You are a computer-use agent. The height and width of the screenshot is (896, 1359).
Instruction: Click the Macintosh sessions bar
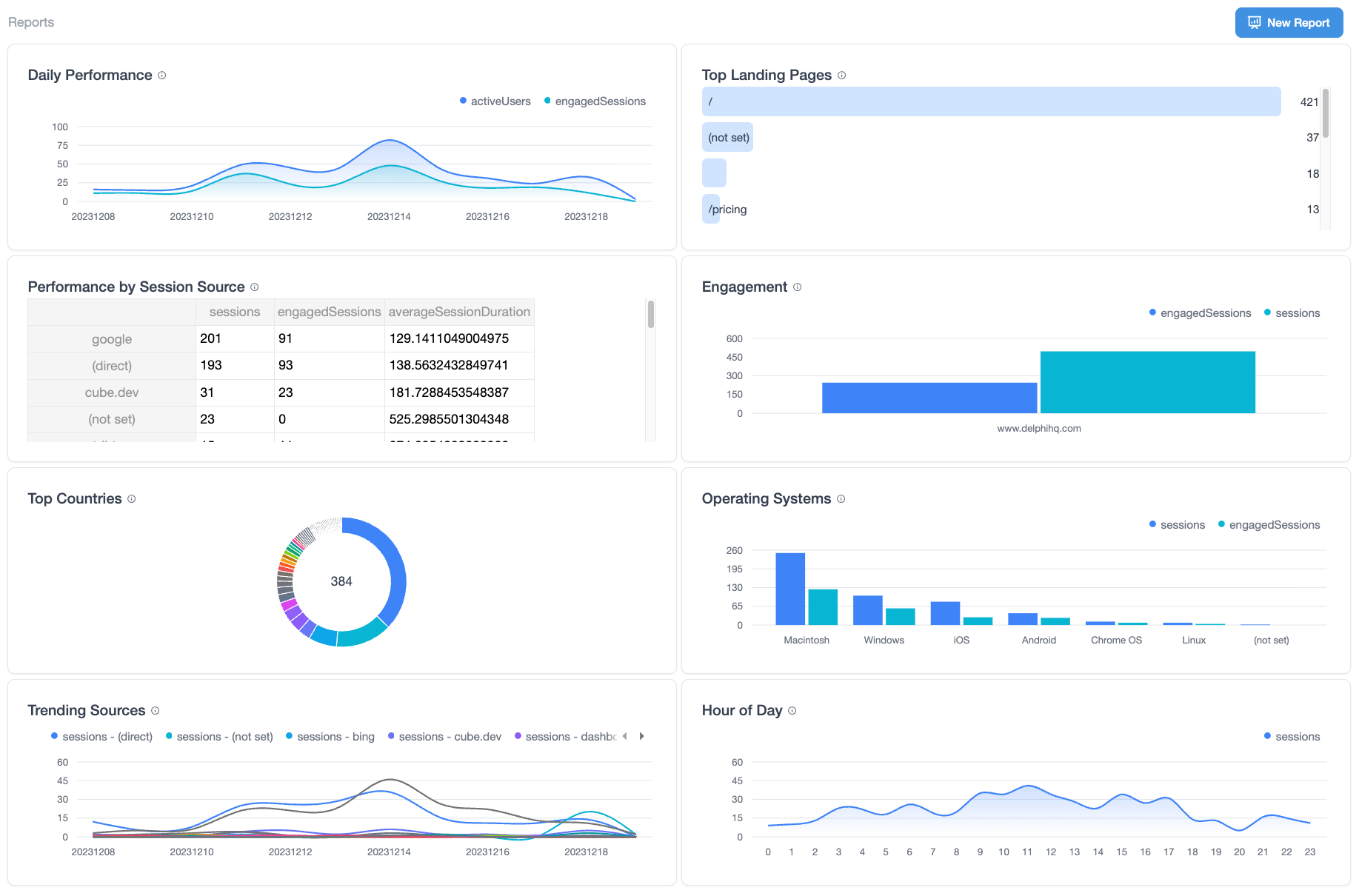[790, 589]
